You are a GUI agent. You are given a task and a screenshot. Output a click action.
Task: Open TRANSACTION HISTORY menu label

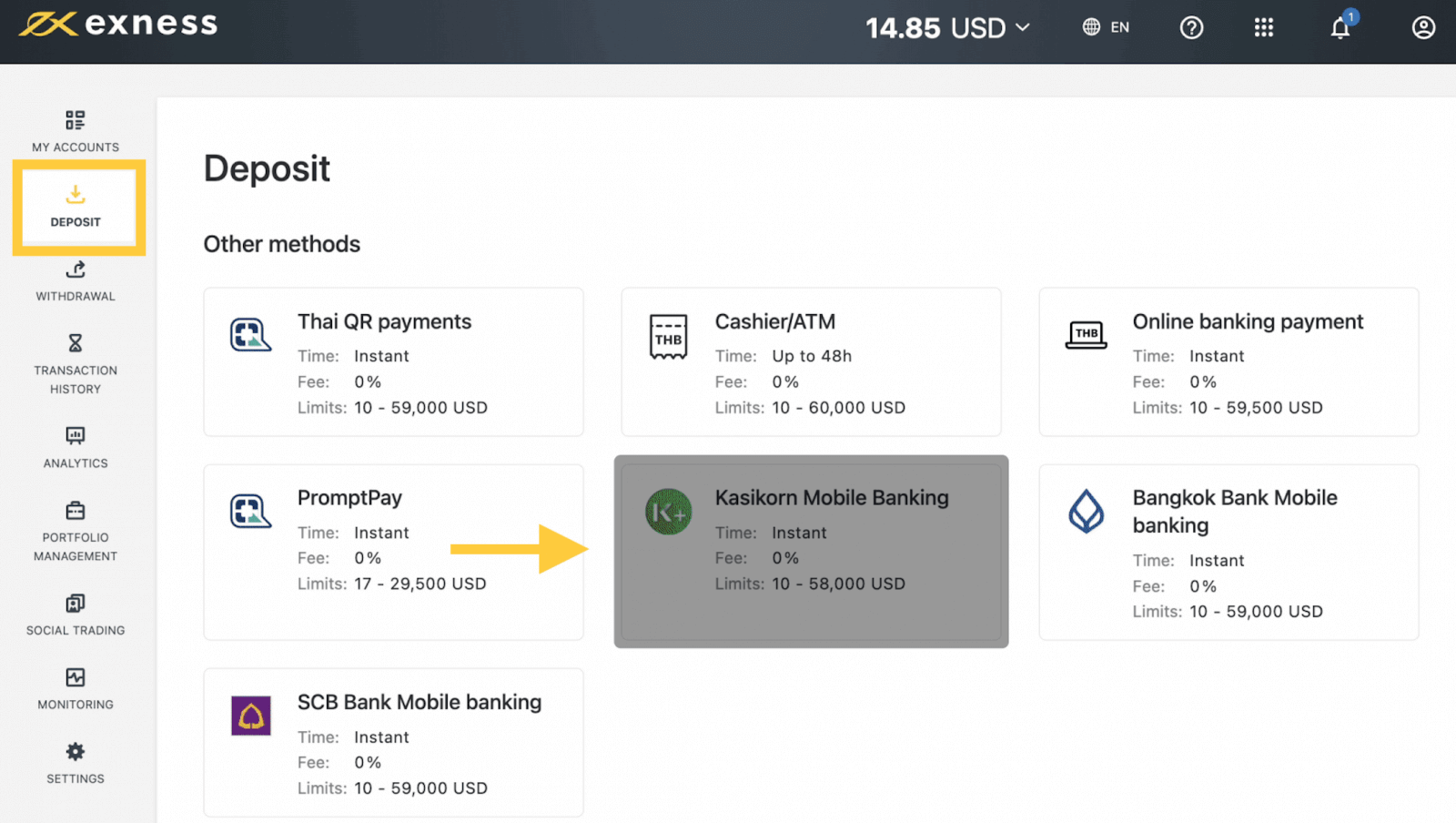[76, 380]
